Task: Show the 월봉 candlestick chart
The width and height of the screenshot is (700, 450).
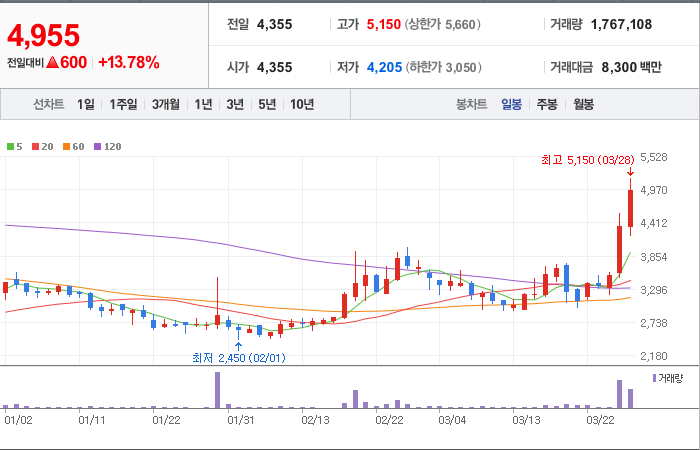Action: (583, 104)
